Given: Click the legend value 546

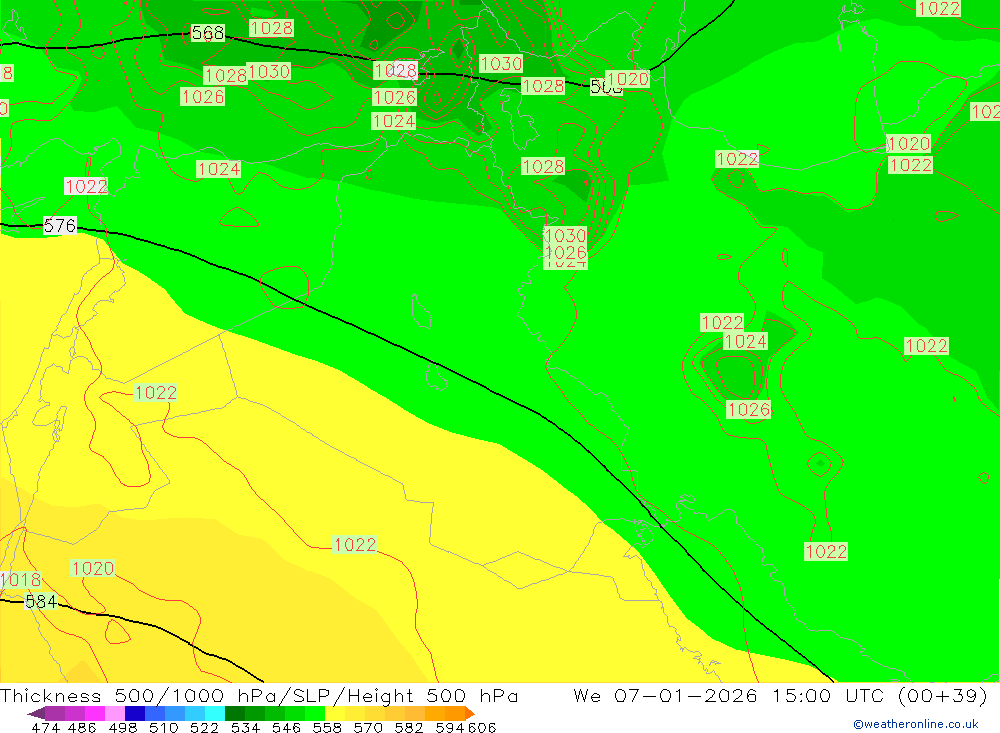Looking at the screenshot, I should (x=286, y=727).
